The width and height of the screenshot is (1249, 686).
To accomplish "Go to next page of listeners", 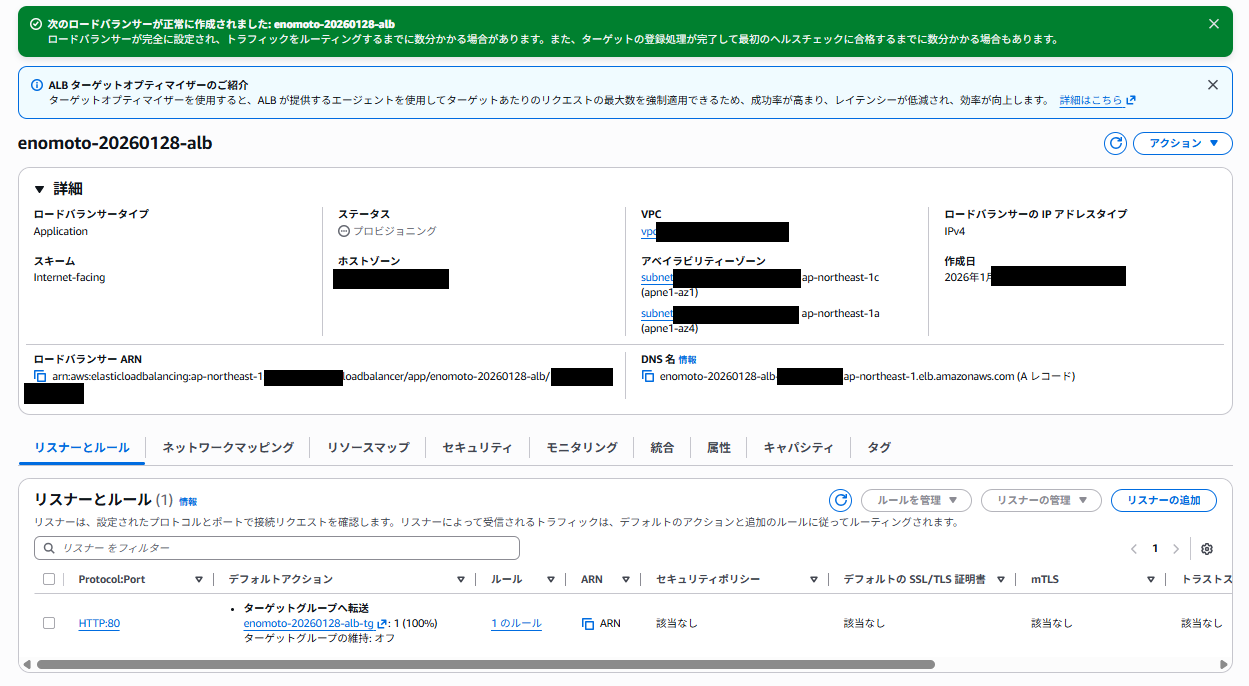I will click(1176, 549).
